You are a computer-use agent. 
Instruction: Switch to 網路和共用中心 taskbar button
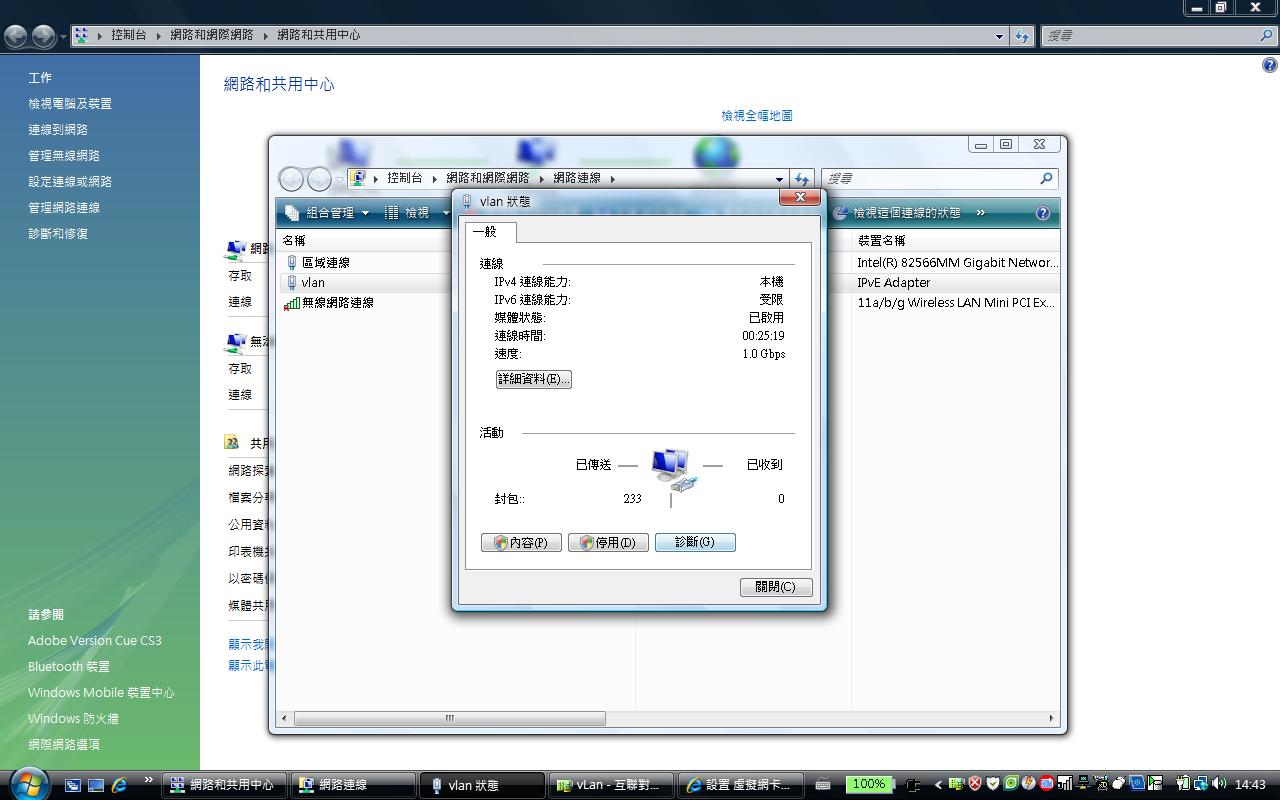(x=224, y=785)
